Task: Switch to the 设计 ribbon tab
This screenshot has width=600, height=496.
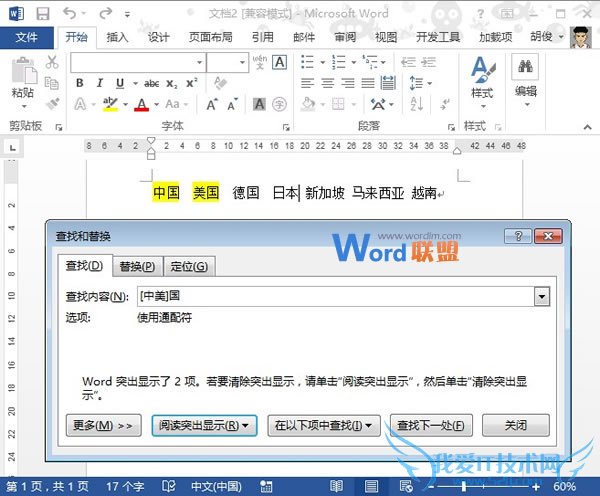Action: coord(158,37)
